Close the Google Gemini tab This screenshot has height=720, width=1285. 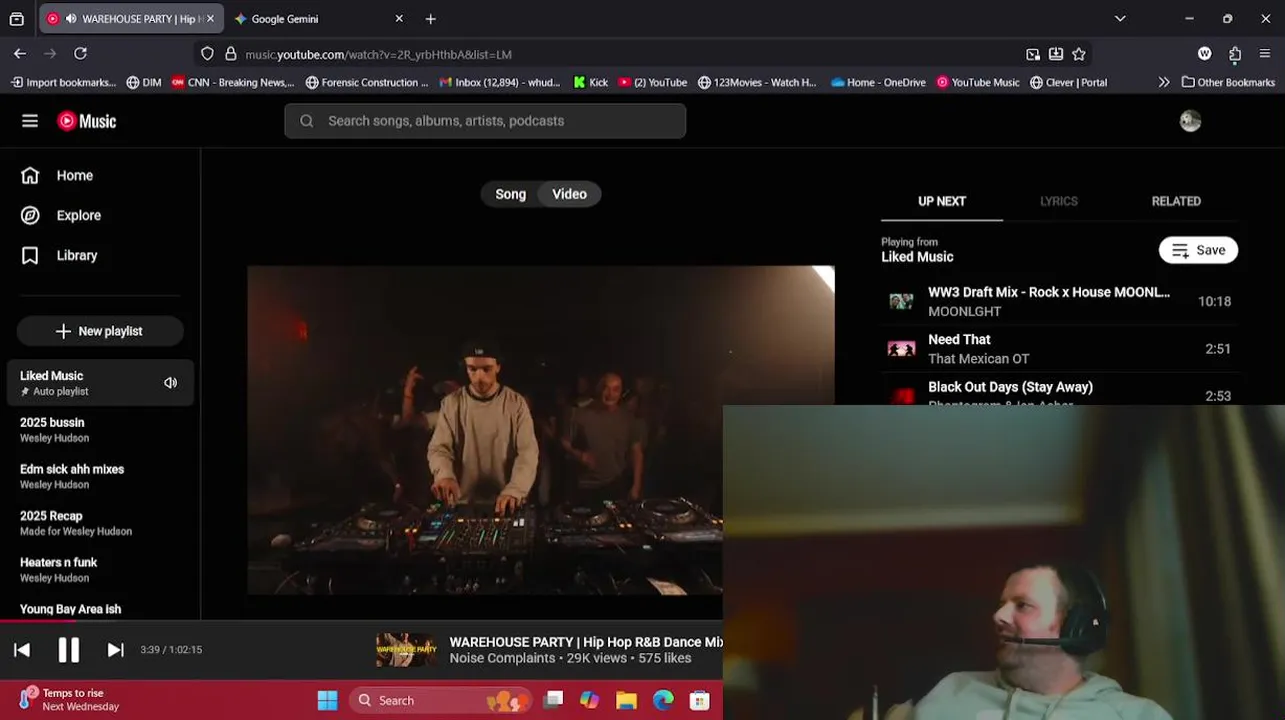tap(399, 19)
